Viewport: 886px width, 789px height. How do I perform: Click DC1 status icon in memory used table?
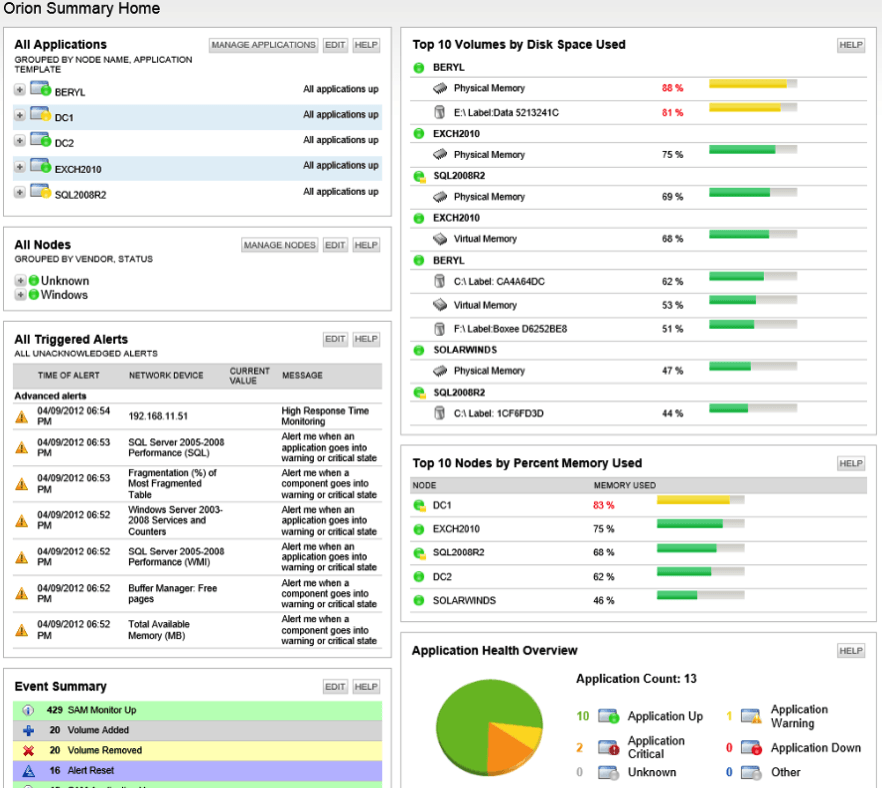click(419, 505)
